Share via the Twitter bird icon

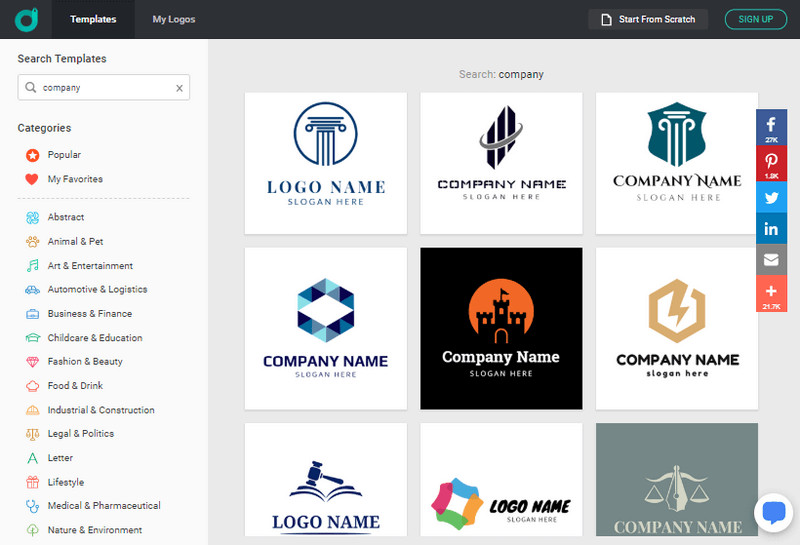click(771, 198)
